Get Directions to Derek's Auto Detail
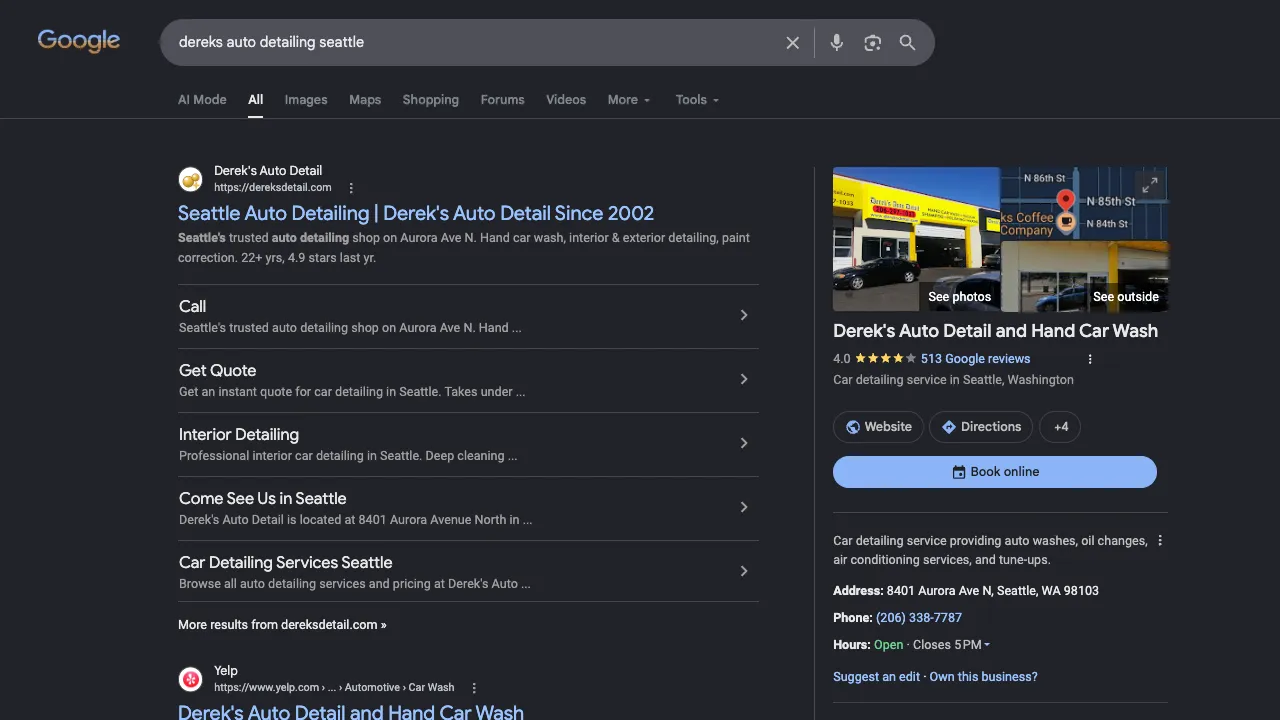This screenshot has width=1280, height=720. click(981, 427)
